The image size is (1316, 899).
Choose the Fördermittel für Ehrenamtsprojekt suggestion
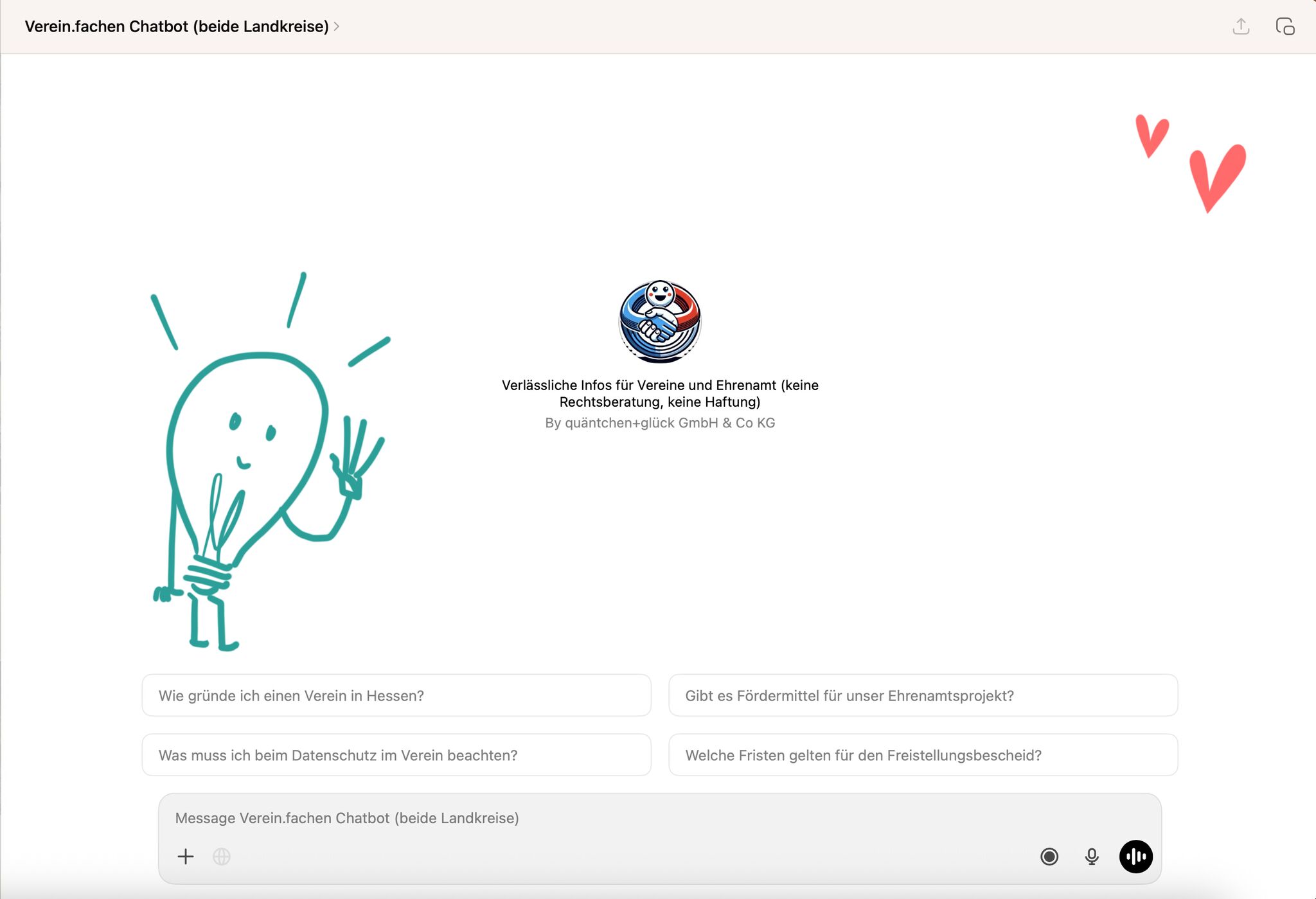coord(923,695)
